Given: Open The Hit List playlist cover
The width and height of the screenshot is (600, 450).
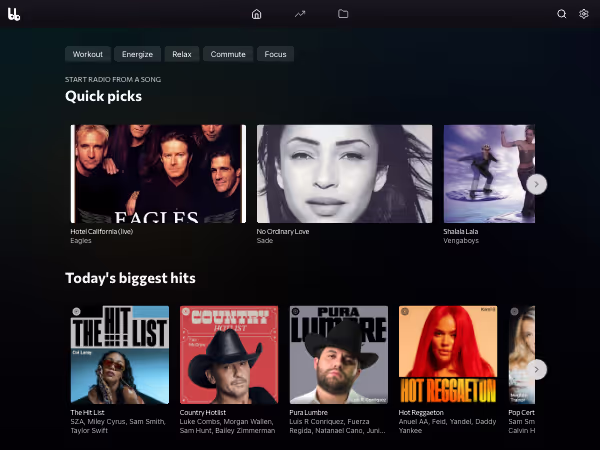Looking at the screenshot, I should 120,355.
